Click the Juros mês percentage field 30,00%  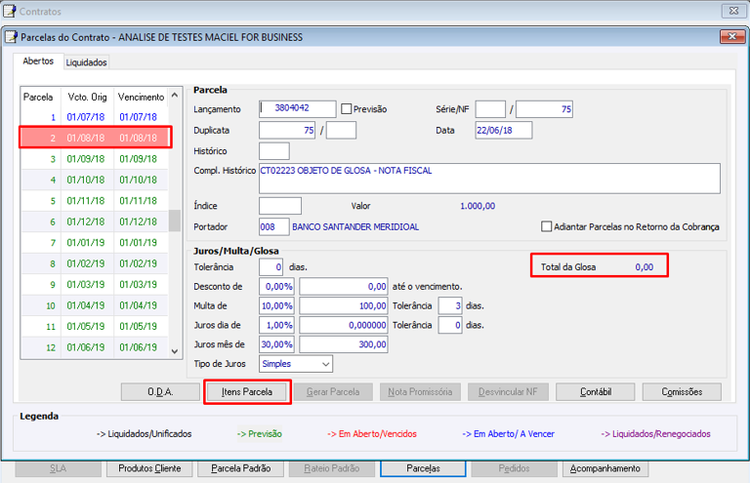coord(277,344)
